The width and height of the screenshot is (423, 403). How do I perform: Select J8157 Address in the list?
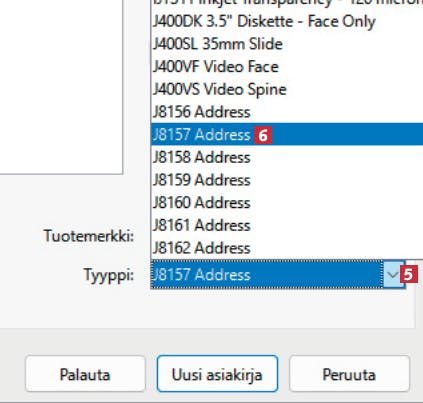coord(287,134)
